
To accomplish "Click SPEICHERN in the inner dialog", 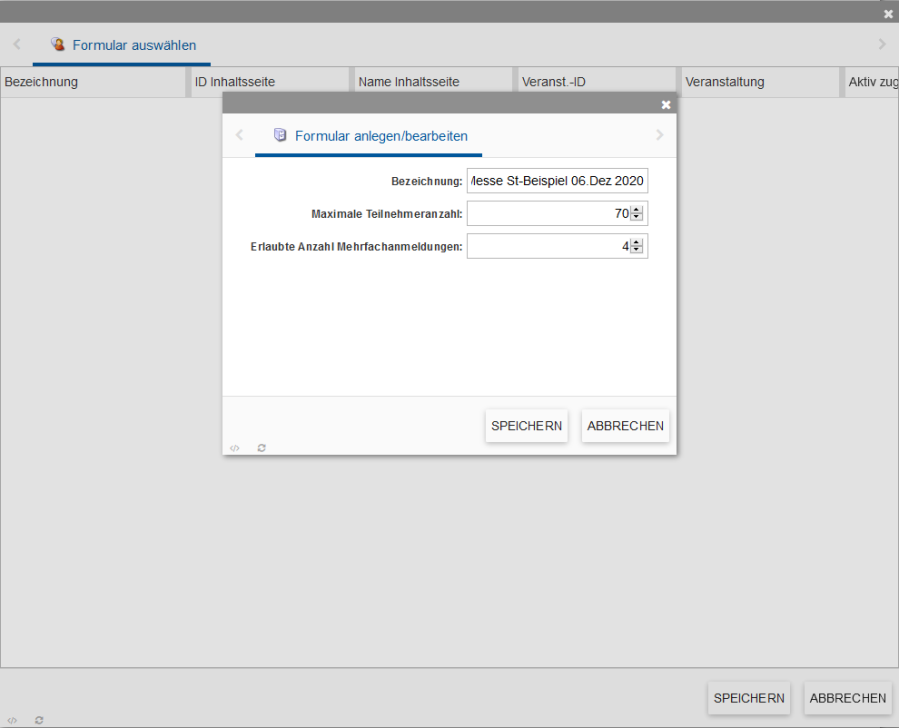I will point(526,426).
